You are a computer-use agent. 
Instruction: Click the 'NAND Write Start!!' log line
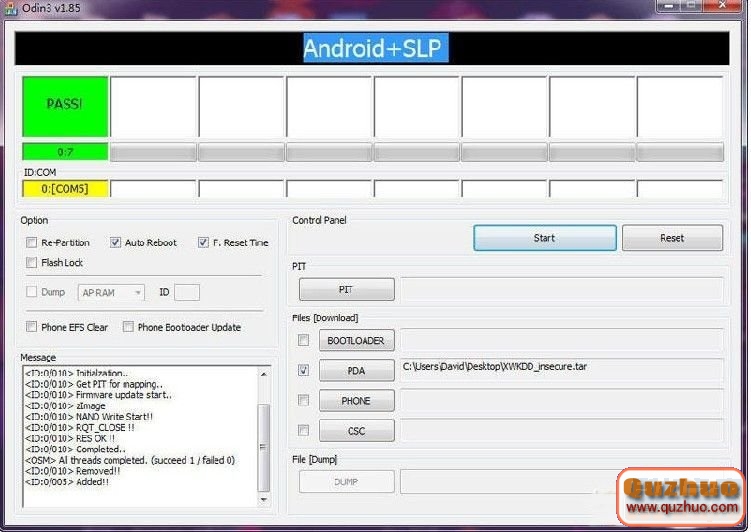[x=89, y=417]
